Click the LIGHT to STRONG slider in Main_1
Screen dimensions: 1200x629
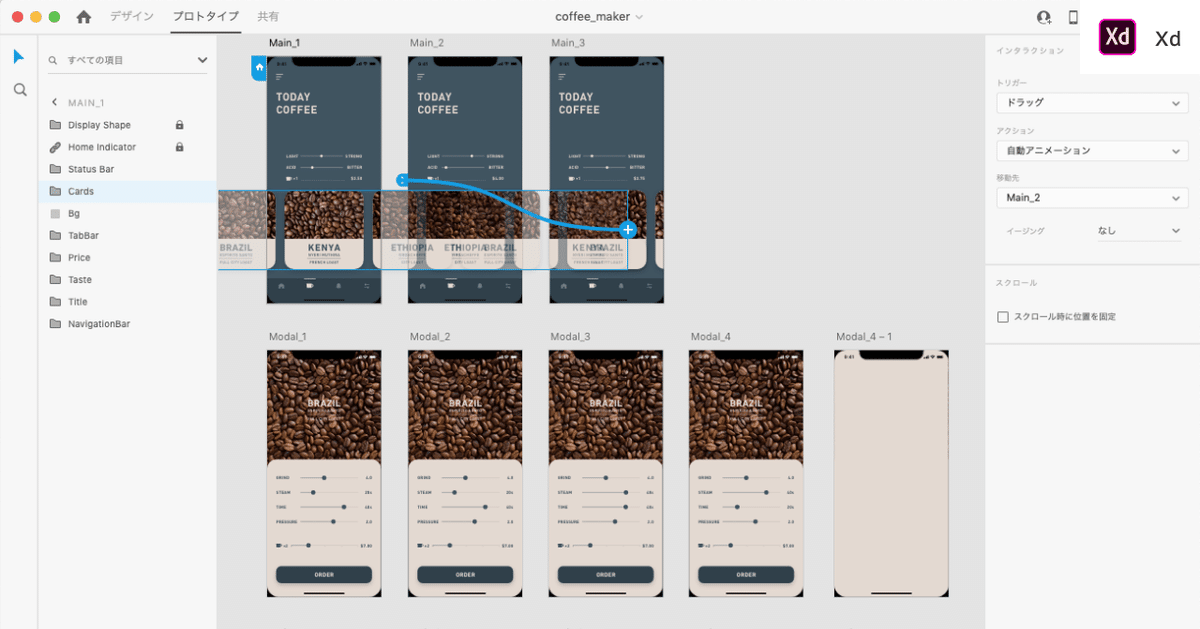(324, 156)
